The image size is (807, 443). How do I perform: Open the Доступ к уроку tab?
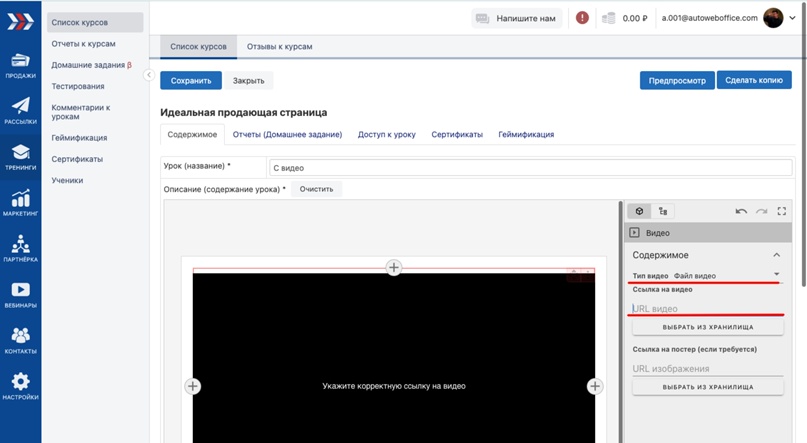[x=387, y=134]
